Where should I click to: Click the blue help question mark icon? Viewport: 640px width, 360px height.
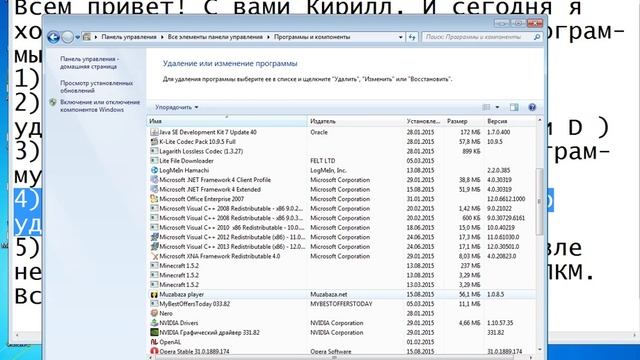532,107
